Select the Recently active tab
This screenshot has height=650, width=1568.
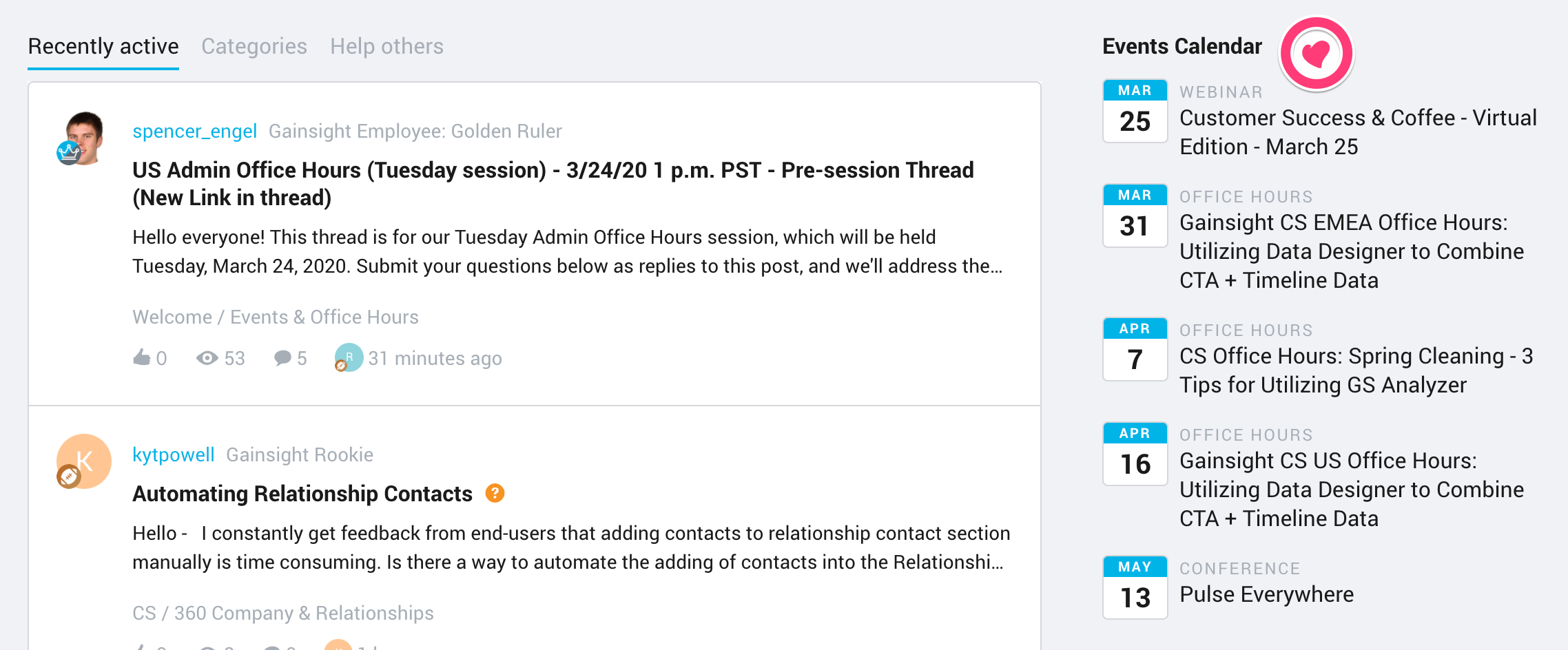point(103,46)
